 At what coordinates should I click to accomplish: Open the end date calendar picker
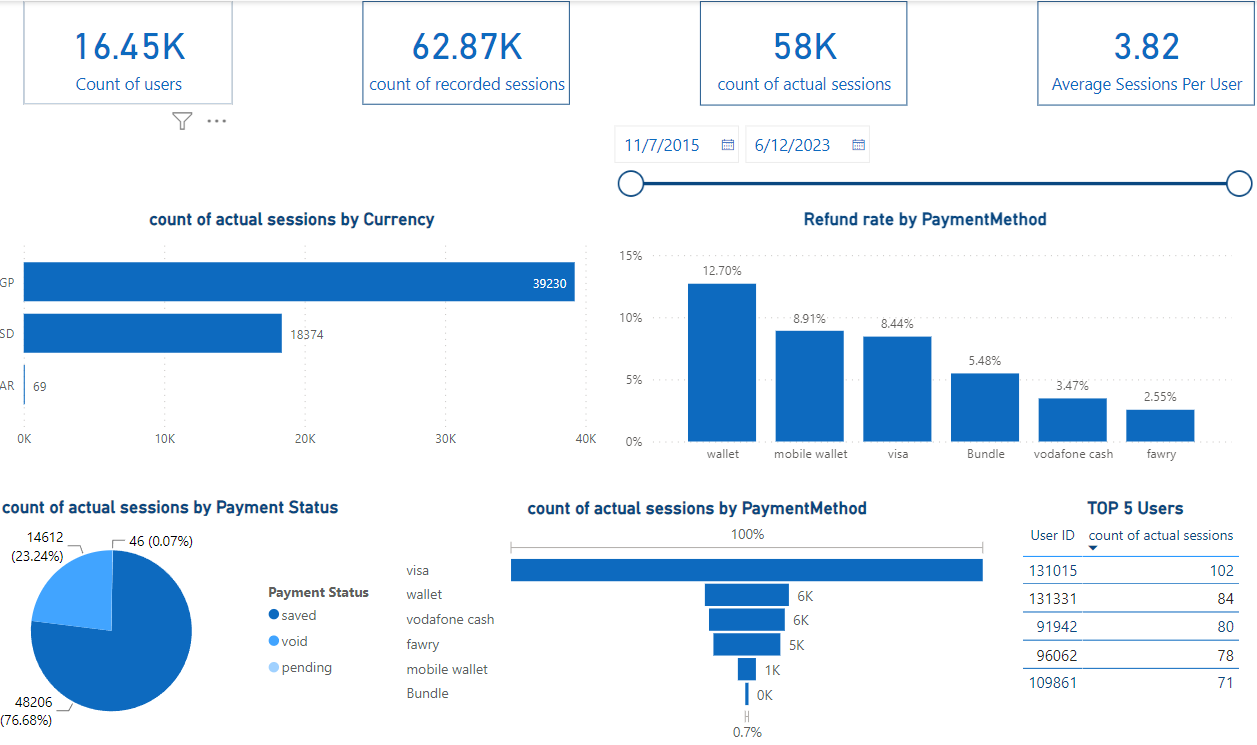[858, 145]
